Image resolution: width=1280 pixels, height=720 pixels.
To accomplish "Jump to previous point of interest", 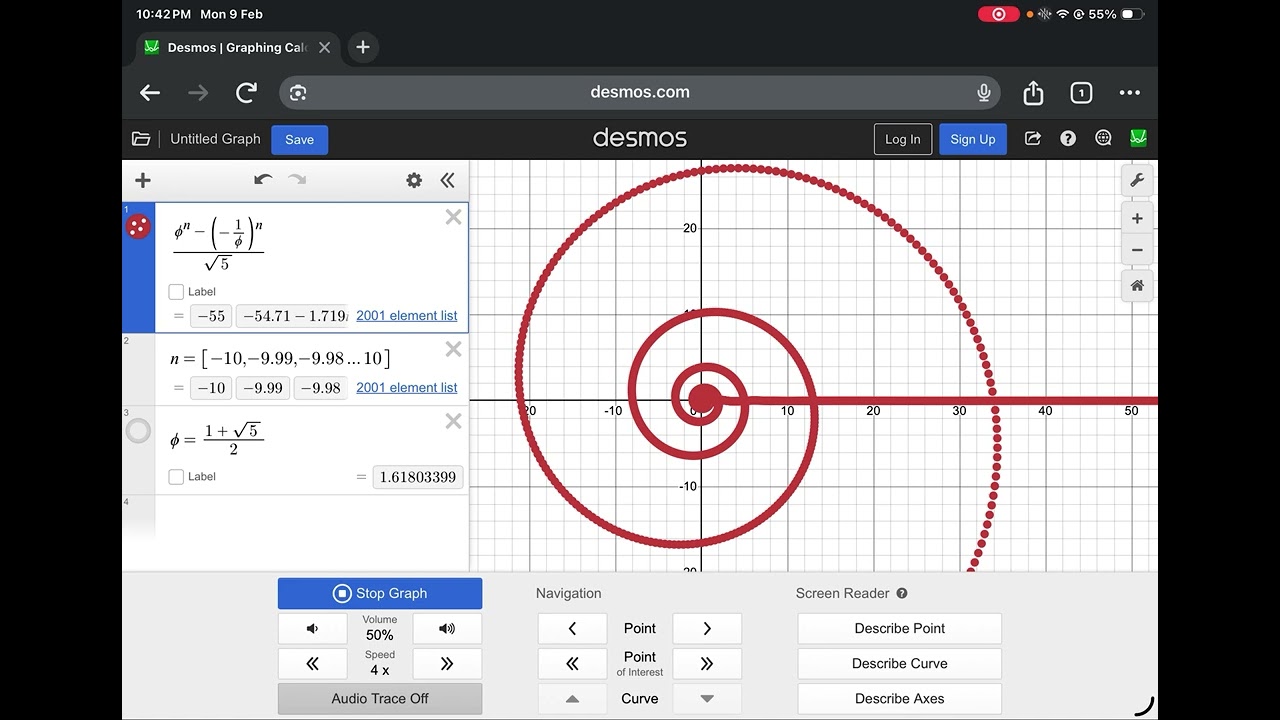I will click(x=572, y=664).
